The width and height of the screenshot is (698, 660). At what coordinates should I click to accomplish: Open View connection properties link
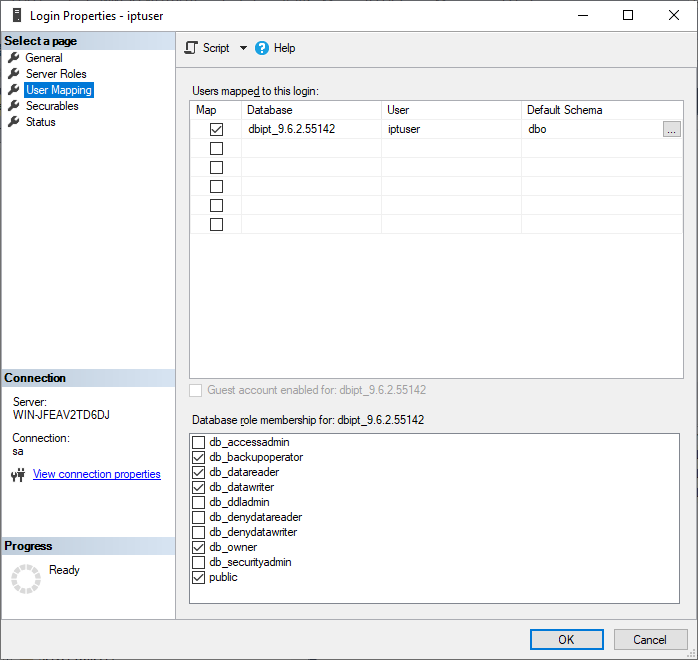[97, 474]
